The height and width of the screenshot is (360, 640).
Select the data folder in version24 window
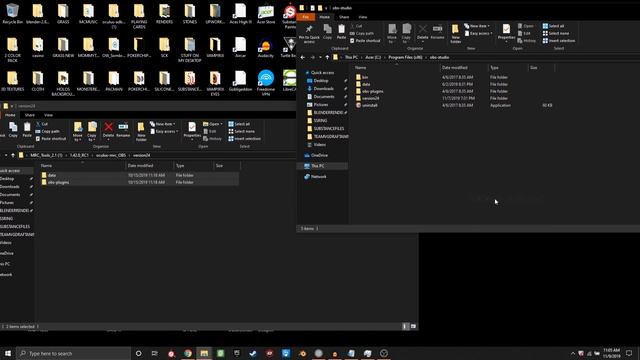tap(52, 175)
